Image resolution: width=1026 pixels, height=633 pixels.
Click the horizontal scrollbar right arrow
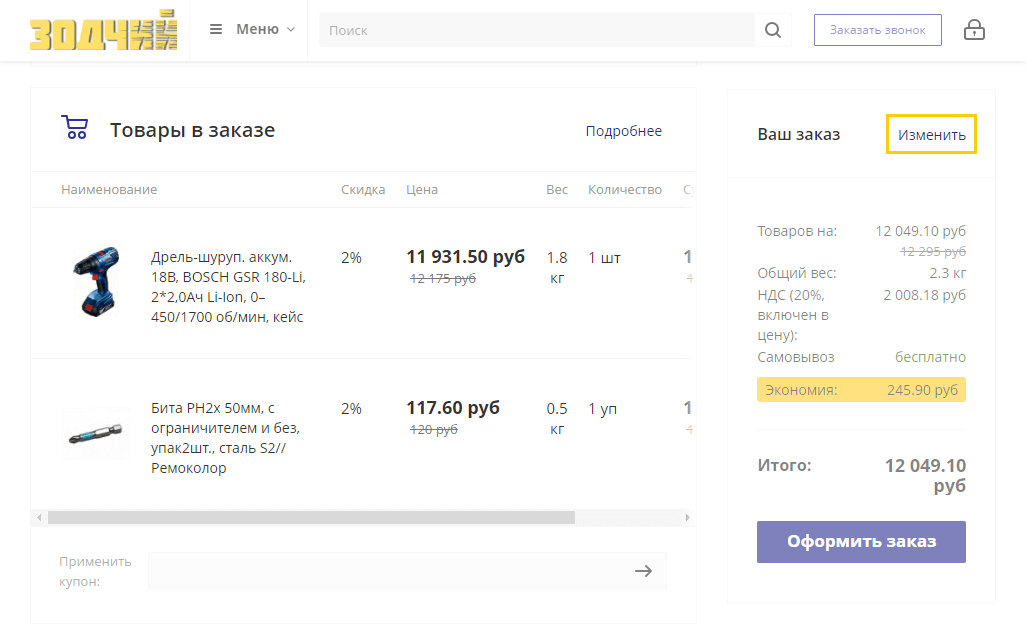click(687, 518)
